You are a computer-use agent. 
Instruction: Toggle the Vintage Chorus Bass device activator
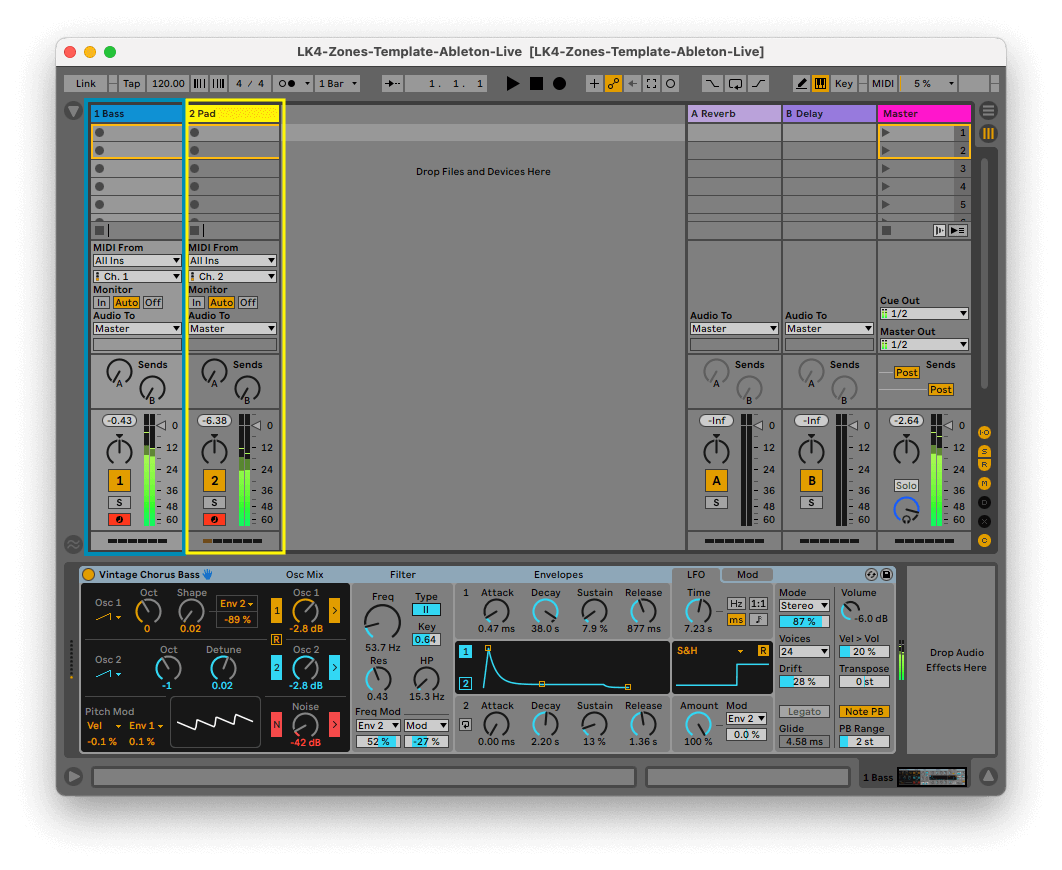(88, 574)
